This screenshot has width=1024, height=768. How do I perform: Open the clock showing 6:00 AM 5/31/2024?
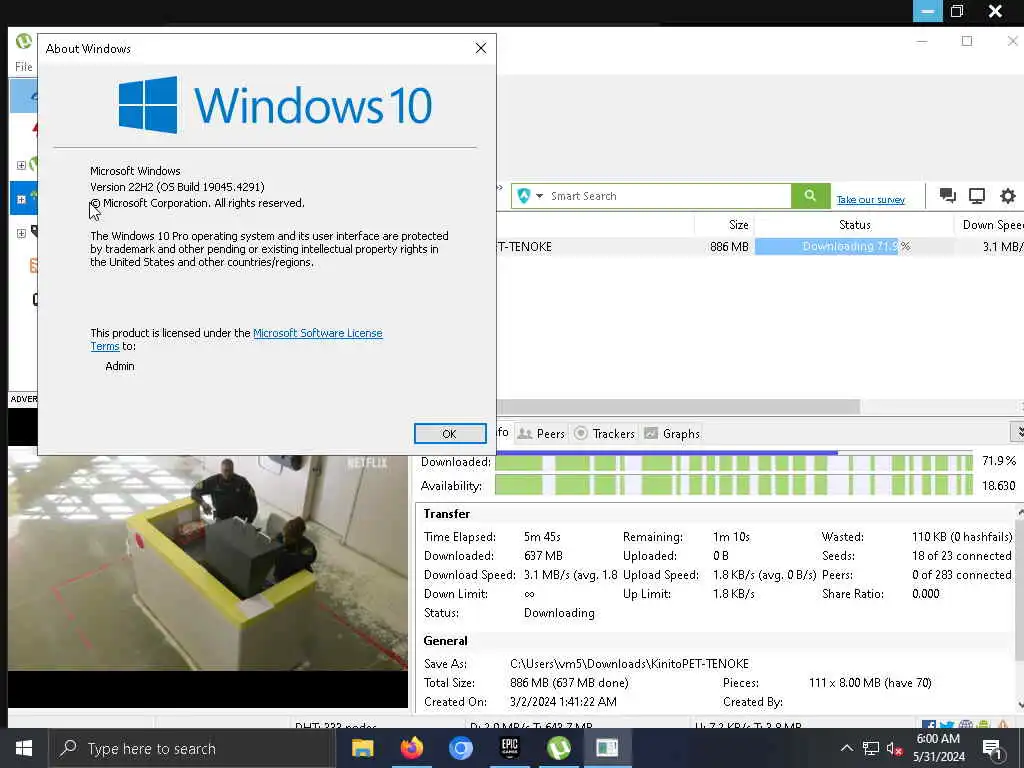(938, 748)
